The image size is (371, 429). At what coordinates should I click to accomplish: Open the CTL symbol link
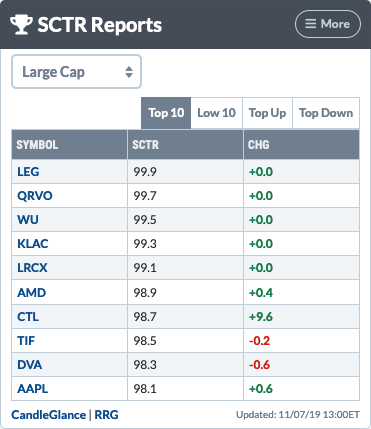tap(28, 317)
